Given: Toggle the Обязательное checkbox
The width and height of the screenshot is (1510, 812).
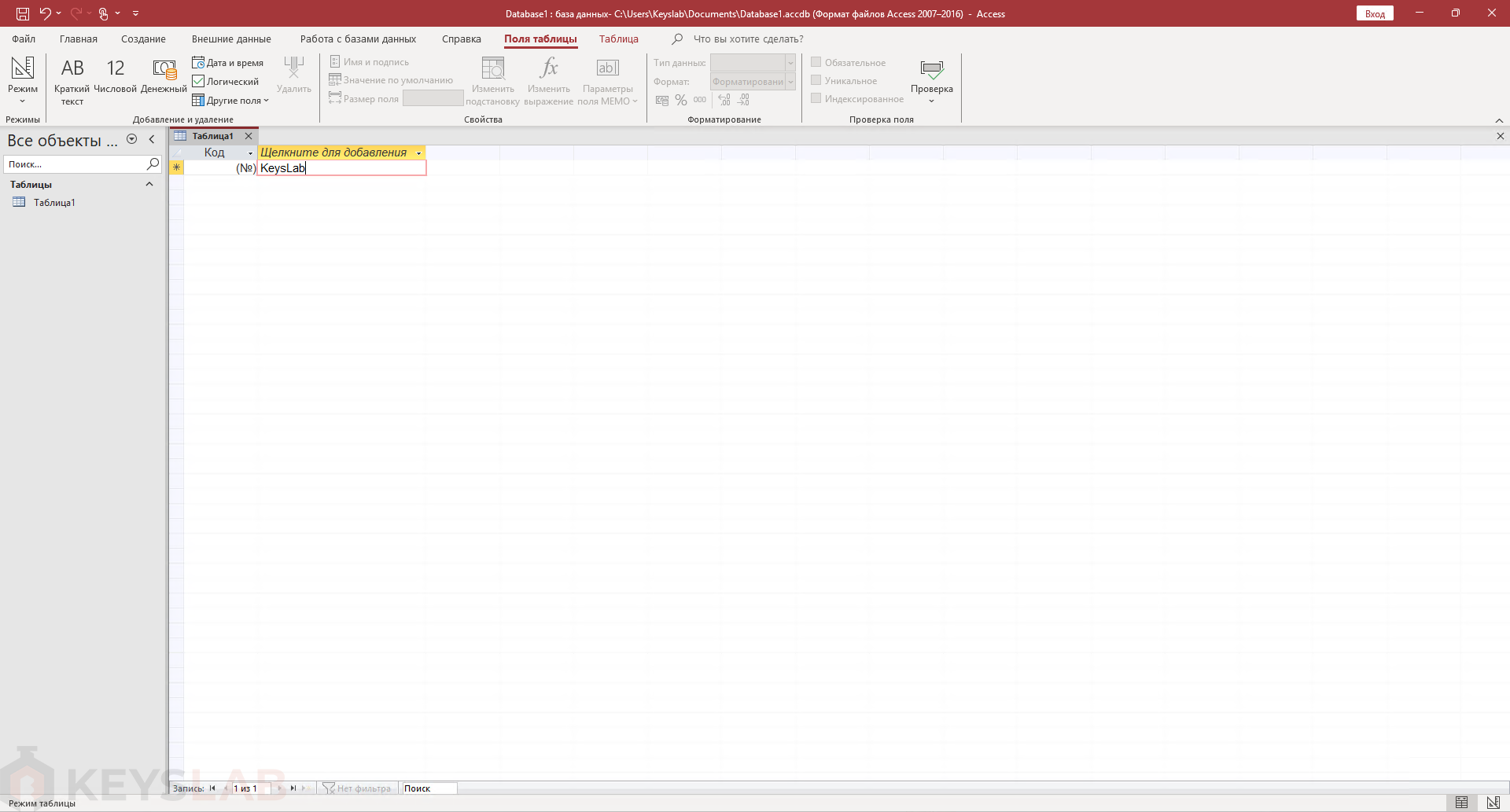Looking at the screenshot, I should 816,62.
